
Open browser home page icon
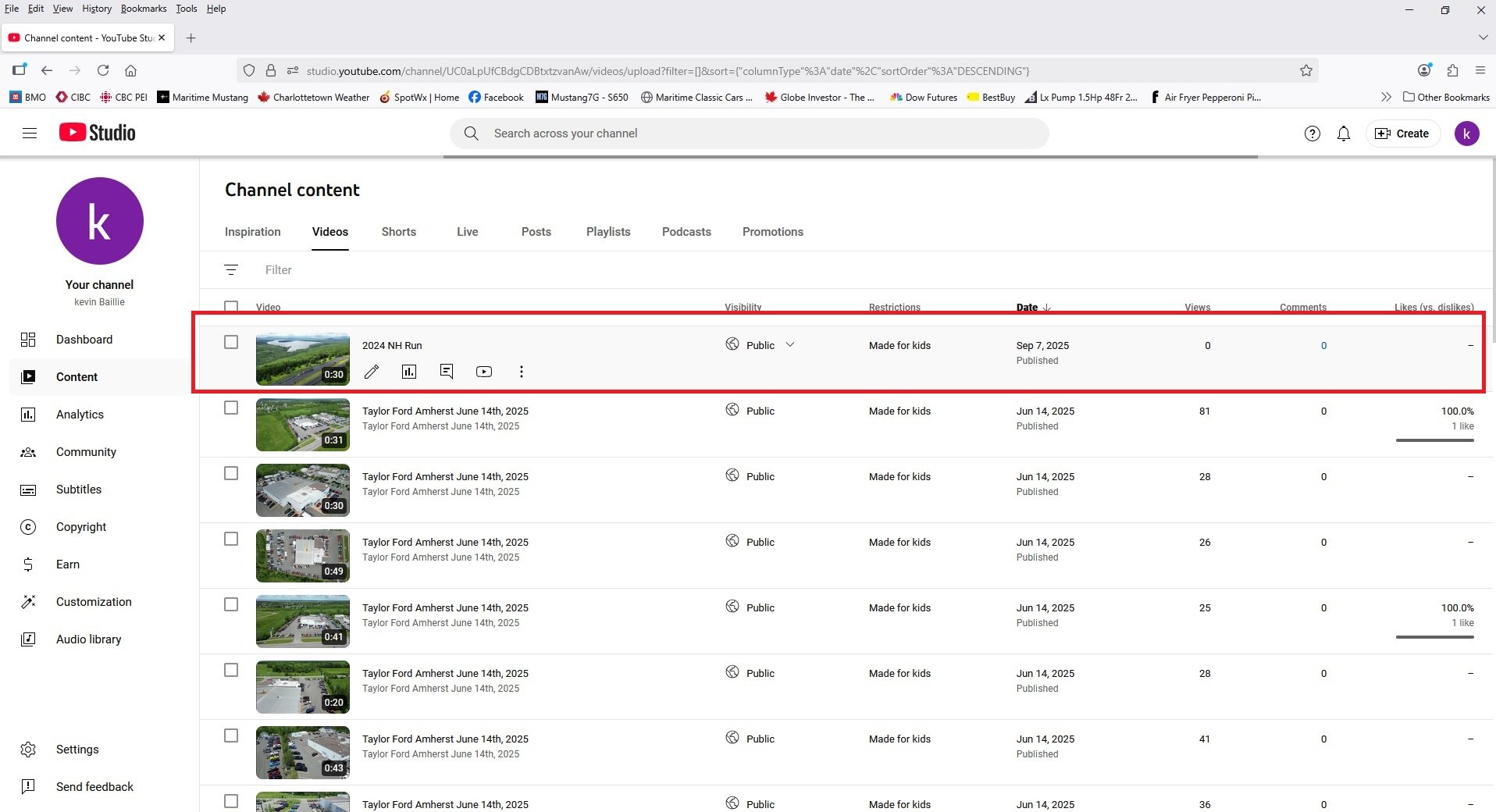(131, 70)
